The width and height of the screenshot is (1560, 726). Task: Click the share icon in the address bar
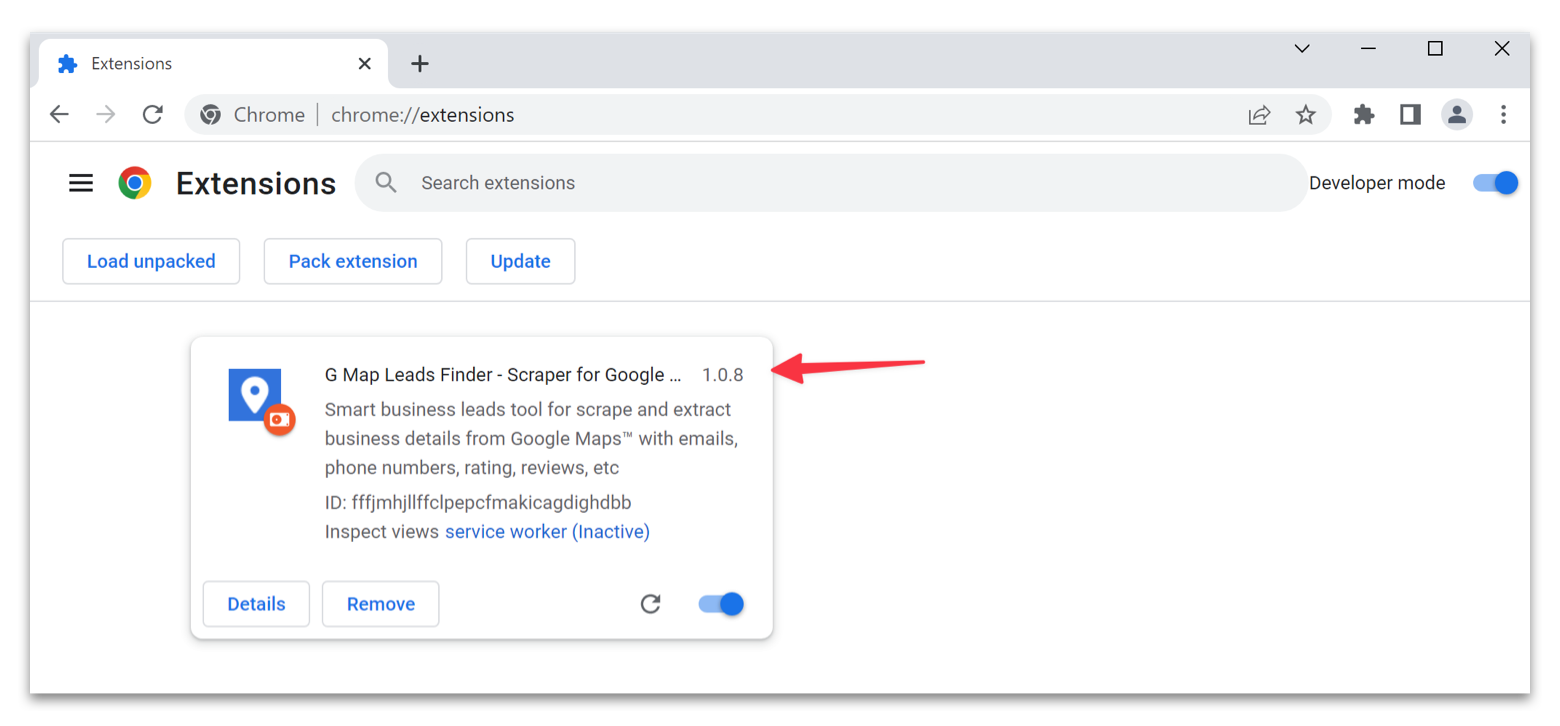coord(1259,114)
